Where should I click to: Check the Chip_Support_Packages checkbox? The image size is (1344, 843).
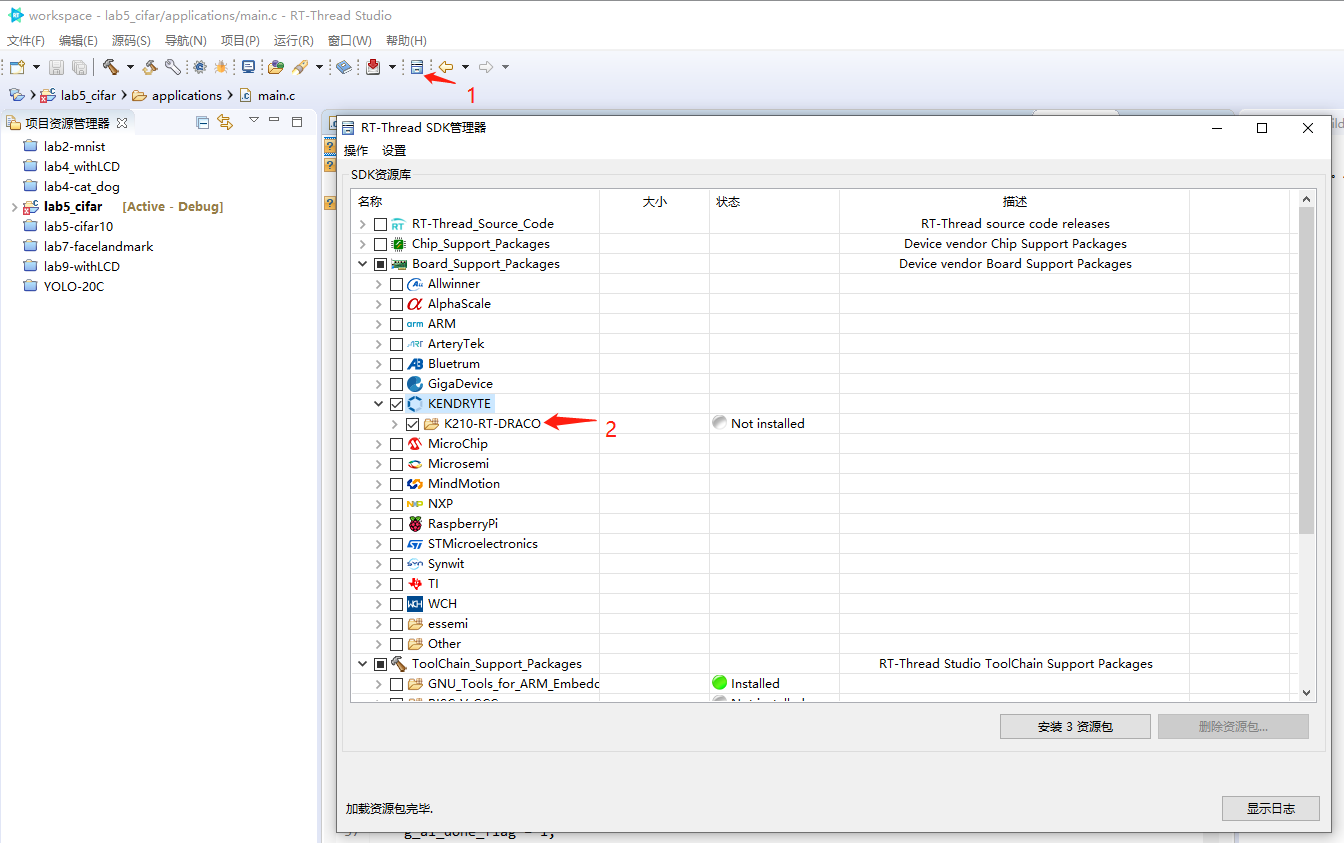[x=380, y=244]
